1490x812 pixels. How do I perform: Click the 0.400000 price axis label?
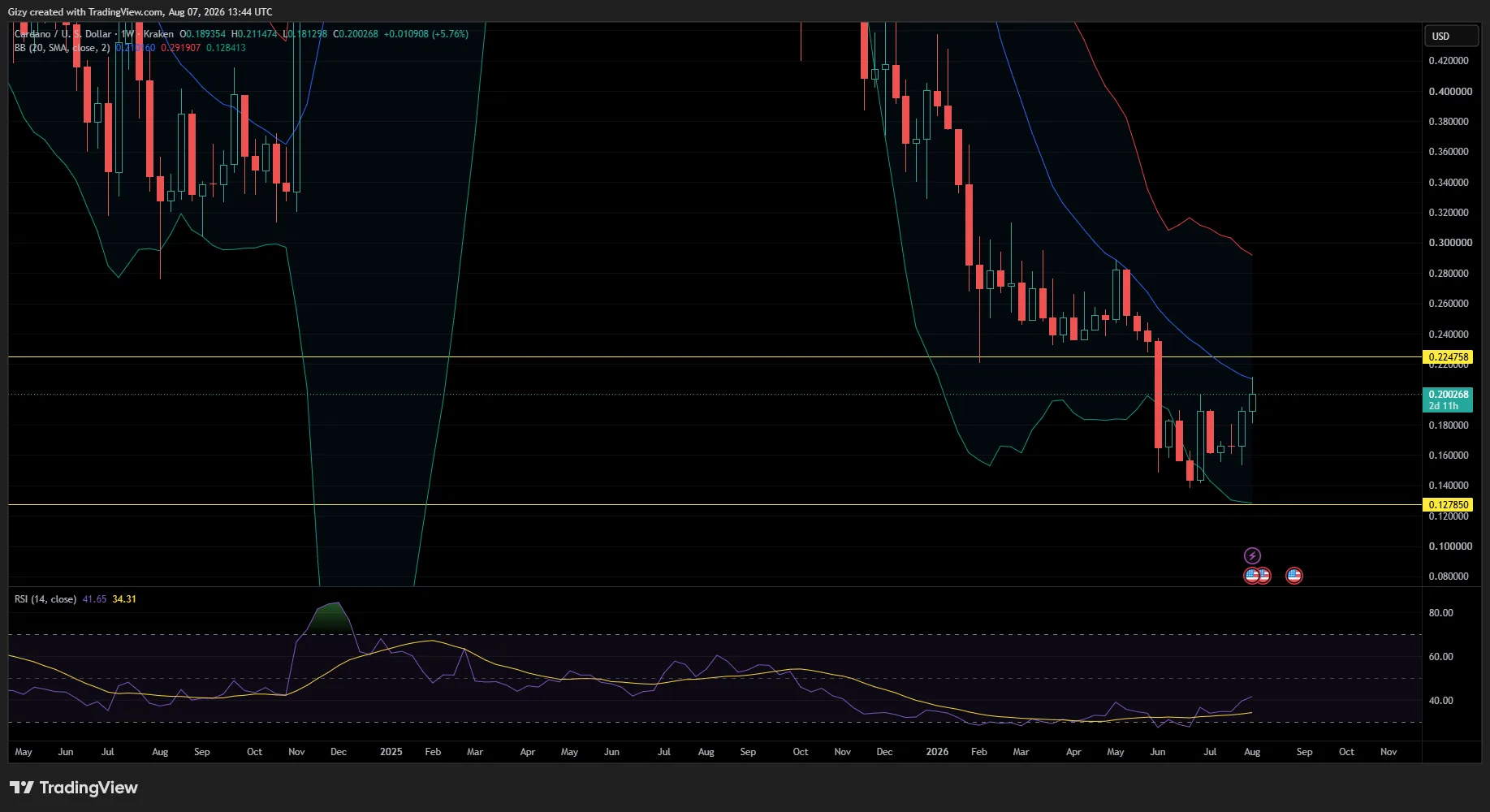(1449, 92)
